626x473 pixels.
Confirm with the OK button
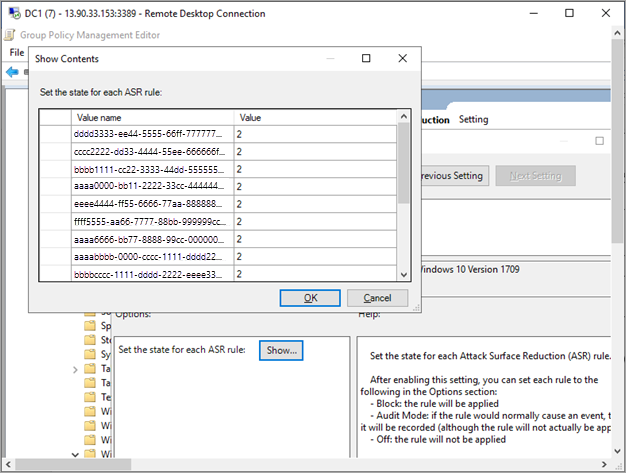pos(310,298)
